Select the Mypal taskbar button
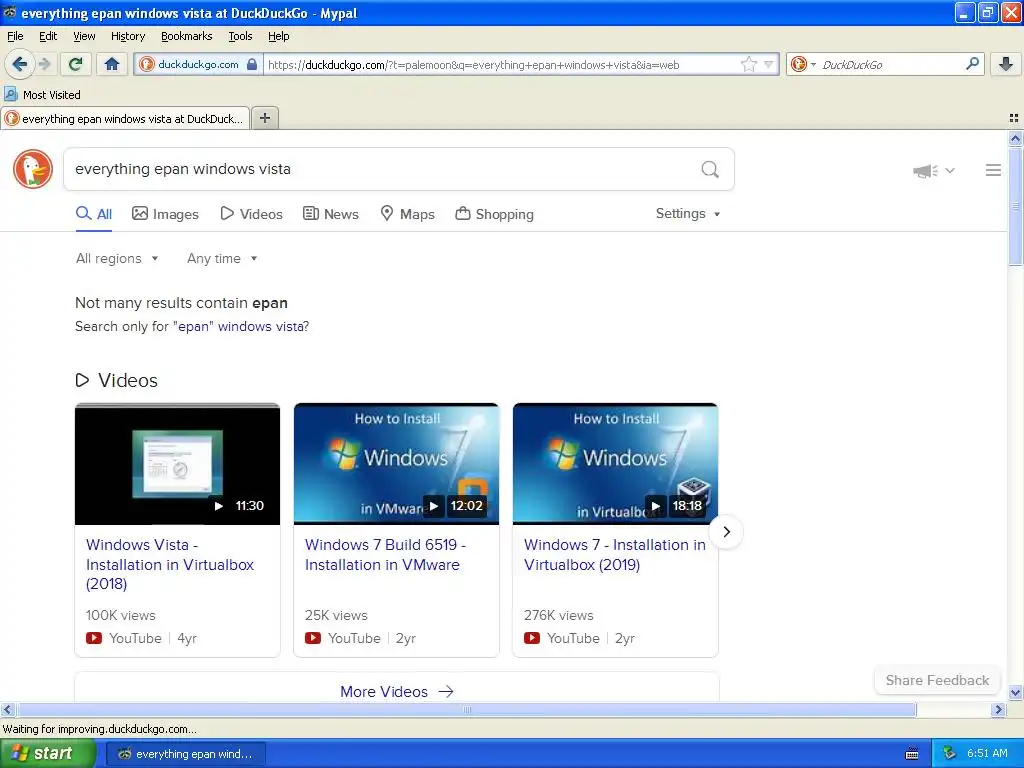 click(185, 754)
